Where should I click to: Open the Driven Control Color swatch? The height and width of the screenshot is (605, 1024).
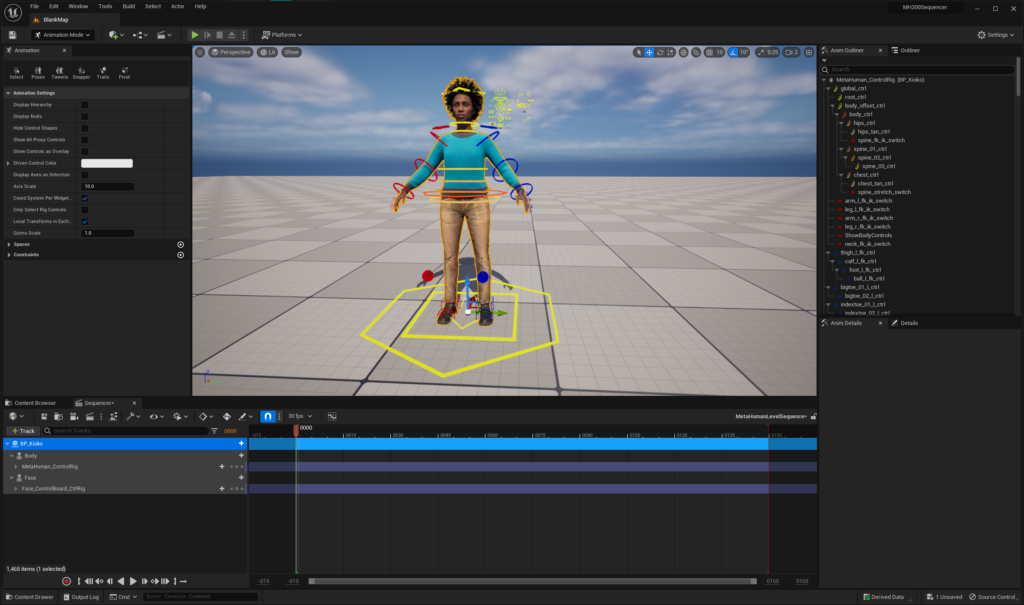[107, 163]
